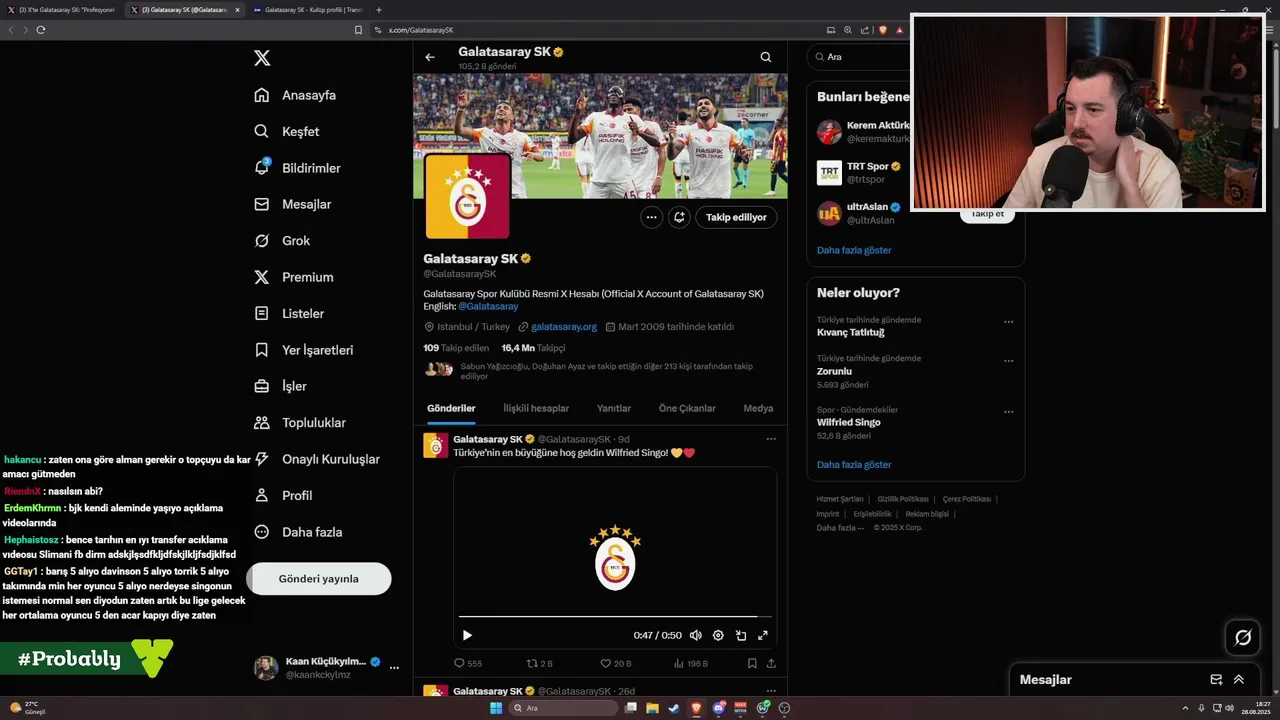The width and height of the screenshot is (1280, 720).
Task: Switch to İlişkili hesaplar tab
Action: pos(536,408)
